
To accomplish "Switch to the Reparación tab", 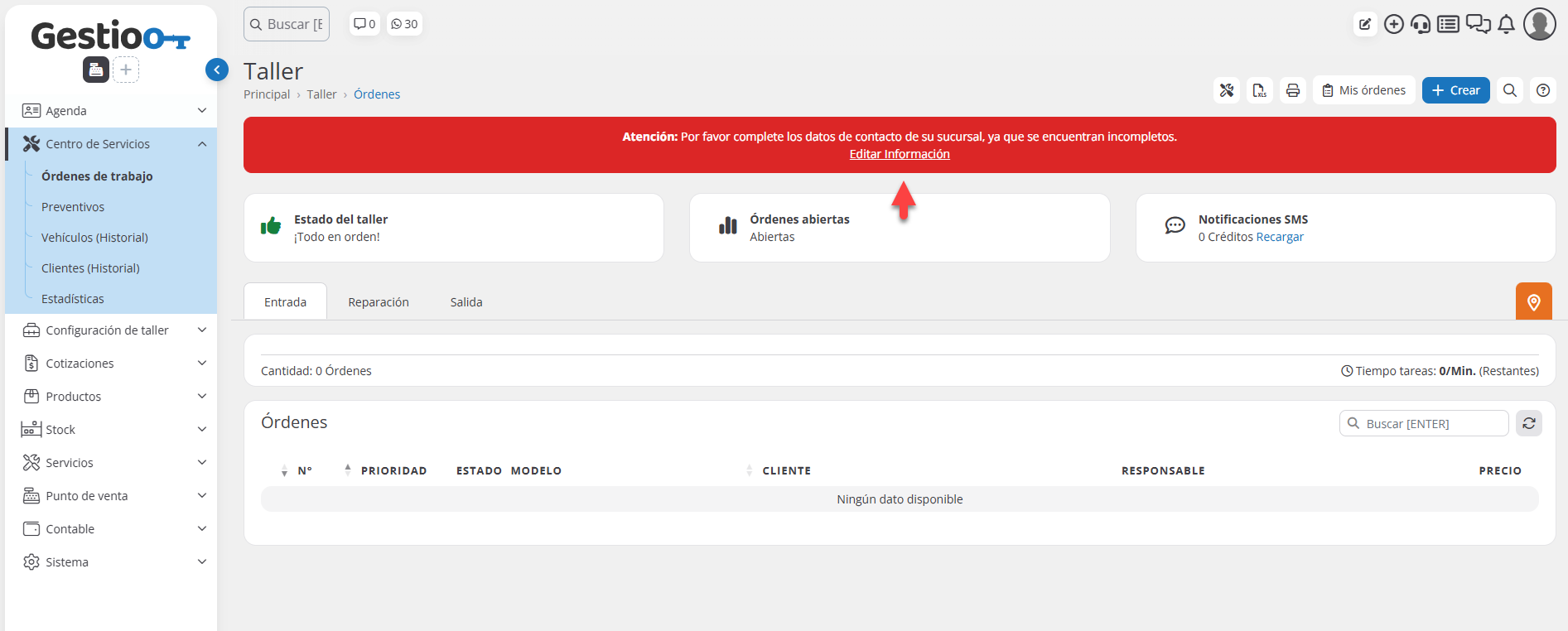I will click(379, 302).
